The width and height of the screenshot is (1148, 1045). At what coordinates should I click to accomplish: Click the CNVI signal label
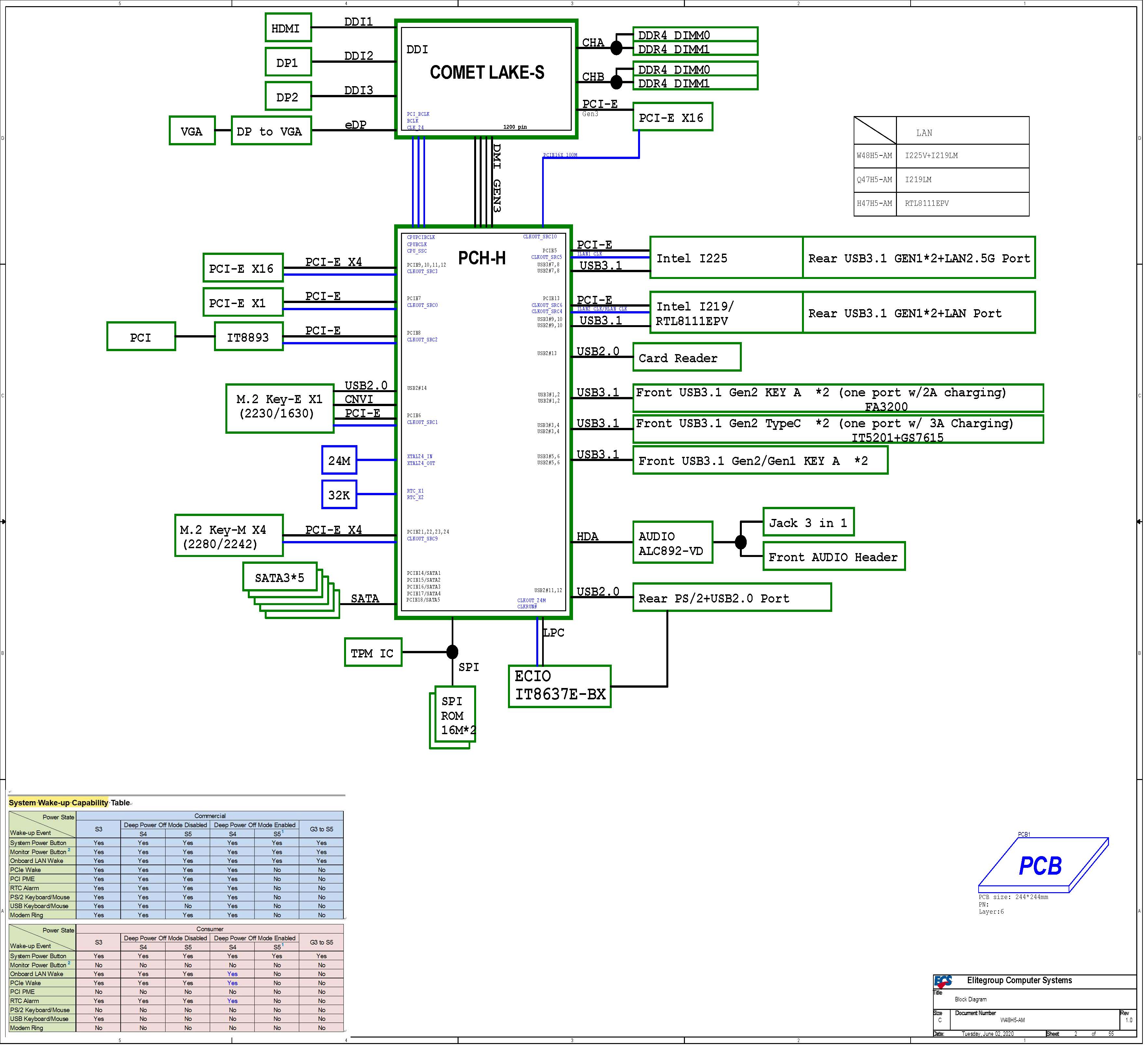coord(359,399)
